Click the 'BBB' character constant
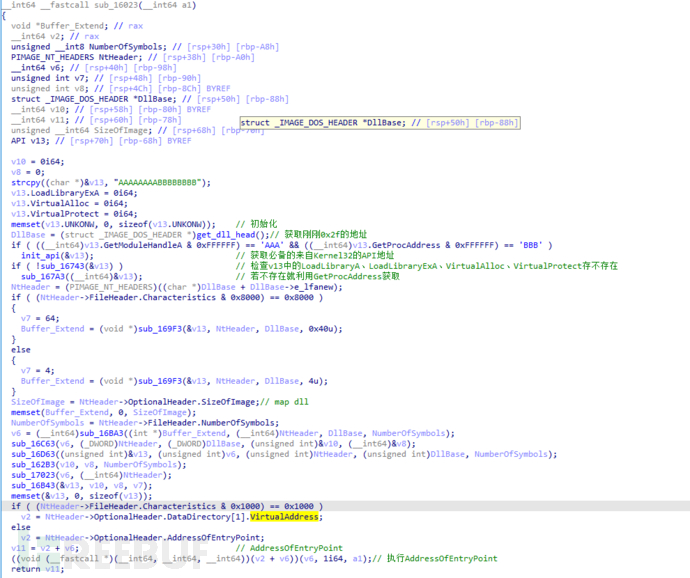690x578 pixels. coord(531,245)
